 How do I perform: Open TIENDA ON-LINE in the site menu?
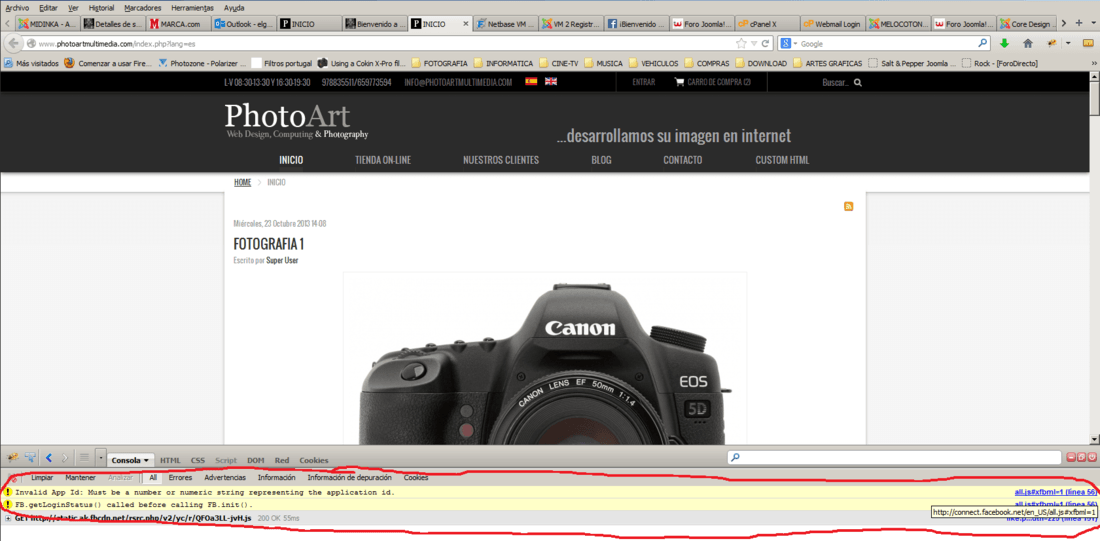(383, 160)
